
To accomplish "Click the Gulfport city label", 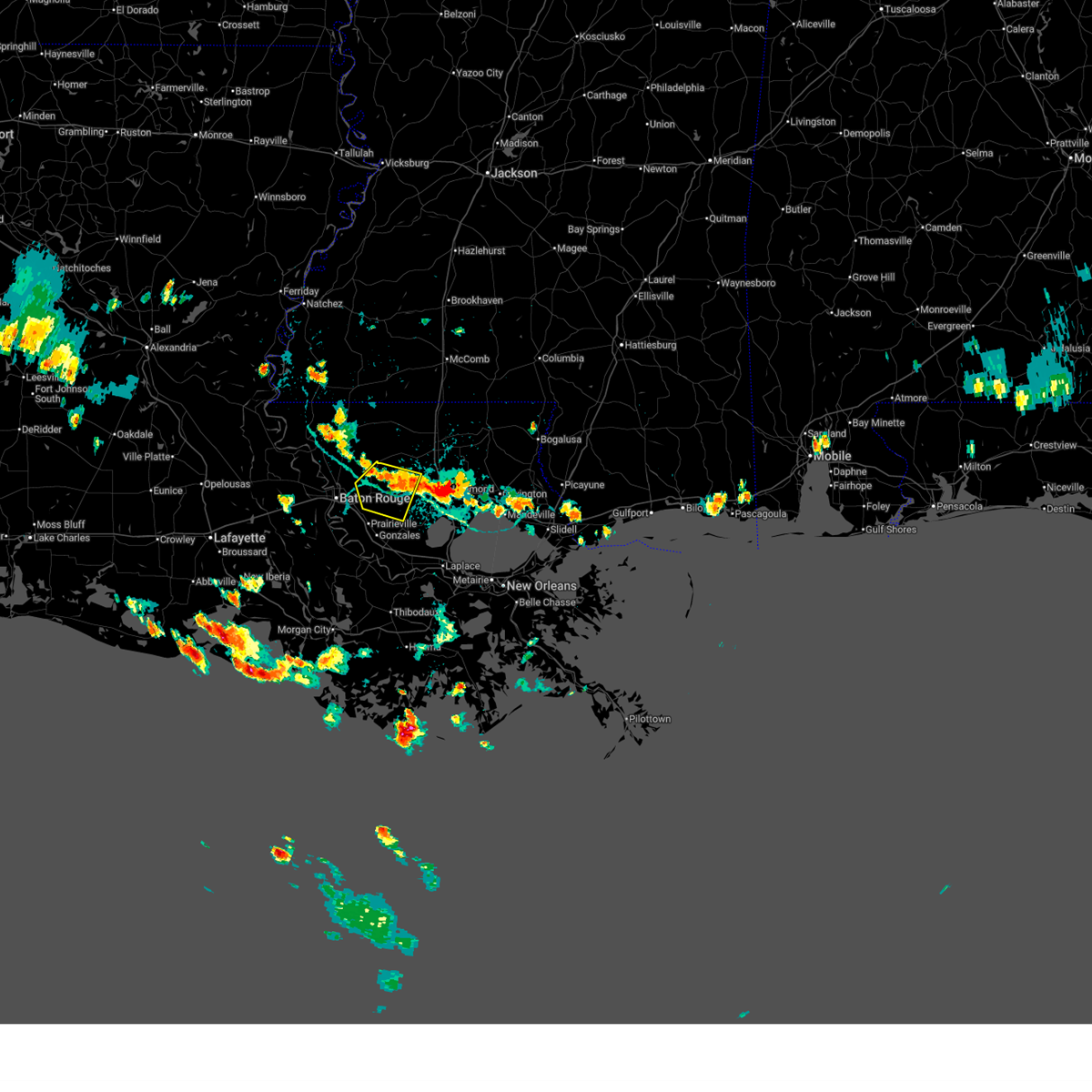I will pyautogui.click(x=631, y=513).
